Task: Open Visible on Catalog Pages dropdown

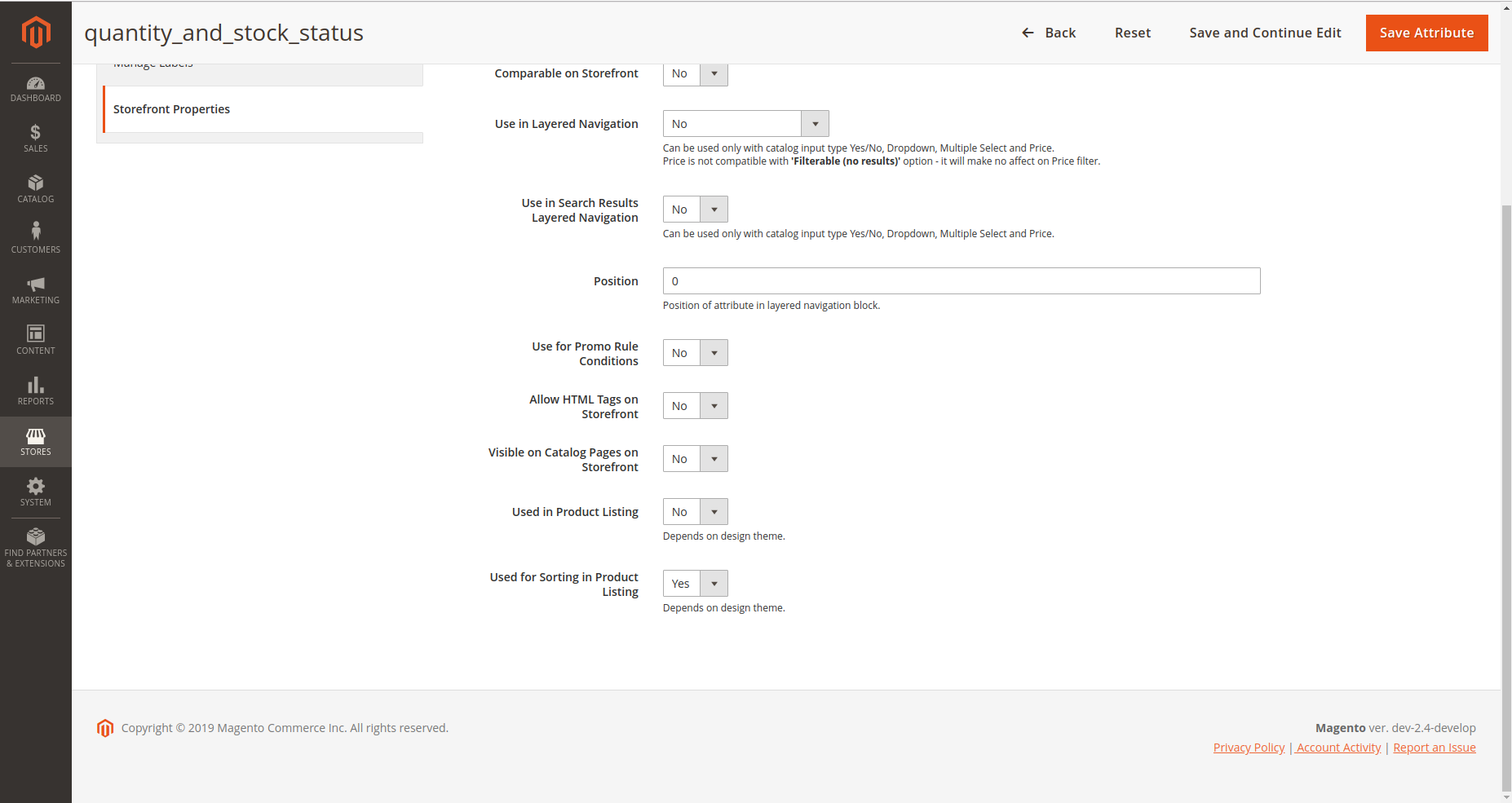Action: pyautogui.click(x=695, y=459)
